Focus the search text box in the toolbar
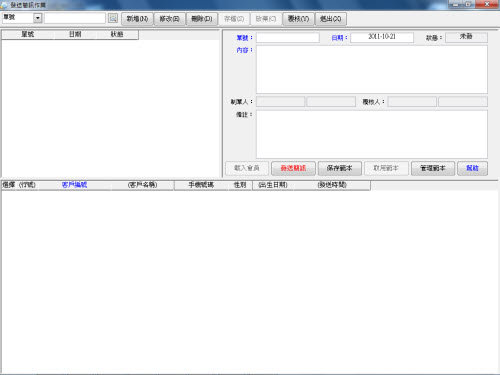This screenshot has height=375, width=500. (x=75, y=18)
